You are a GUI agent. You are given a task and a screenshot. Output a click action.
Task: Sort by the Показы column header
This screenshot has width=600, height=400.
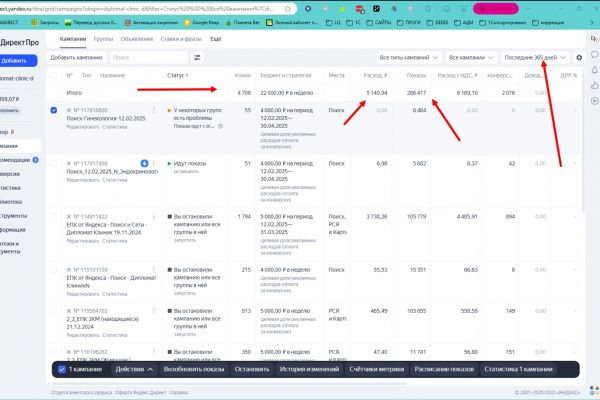[416, 75]
